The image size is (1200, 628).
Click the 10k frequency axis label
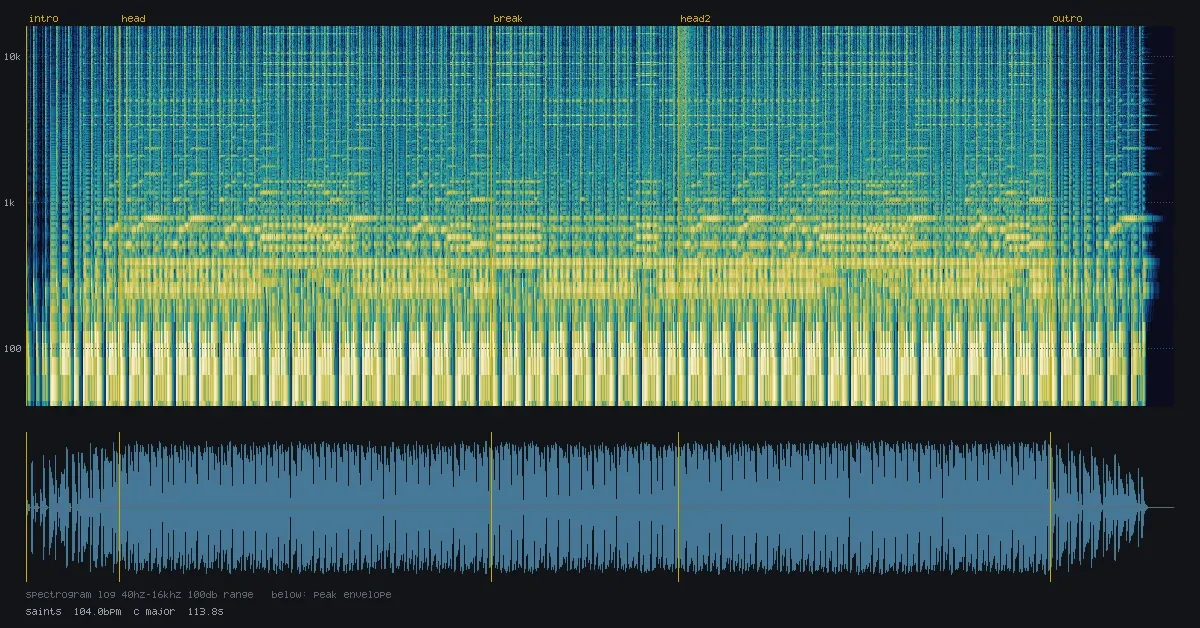point(13,57)
